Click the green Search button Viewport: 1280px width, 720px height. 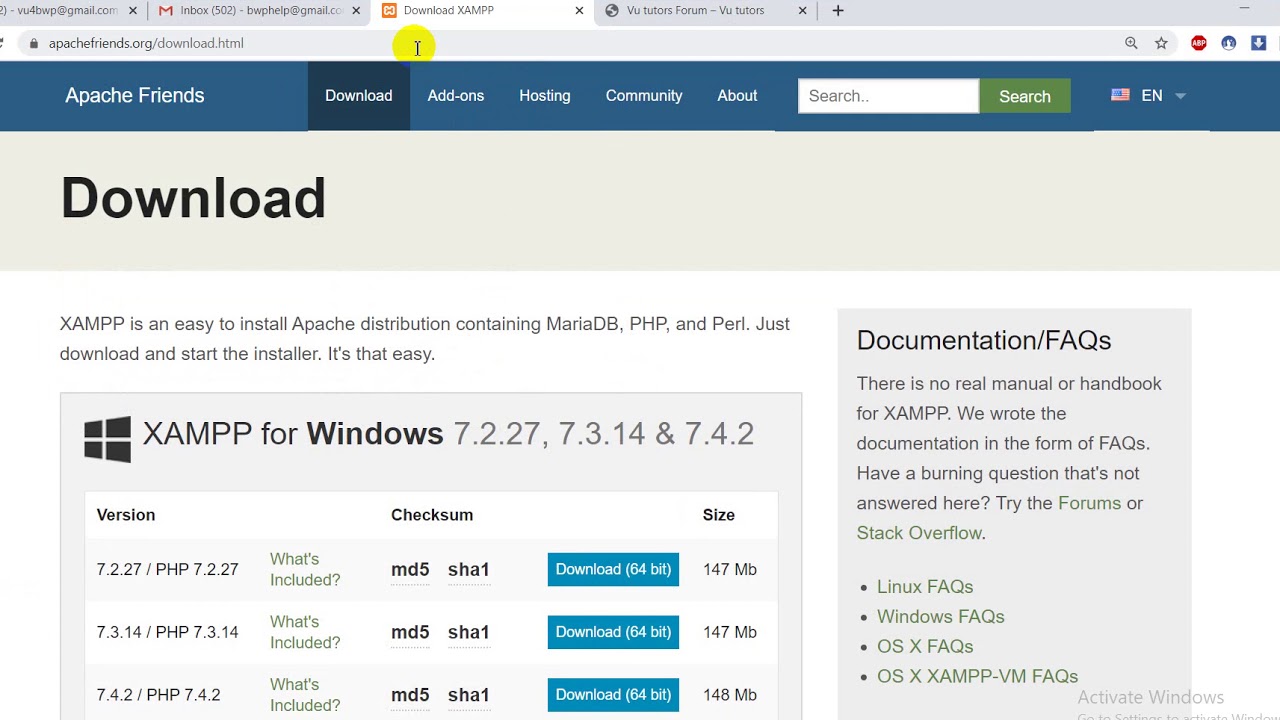(x=1025, y=96)
